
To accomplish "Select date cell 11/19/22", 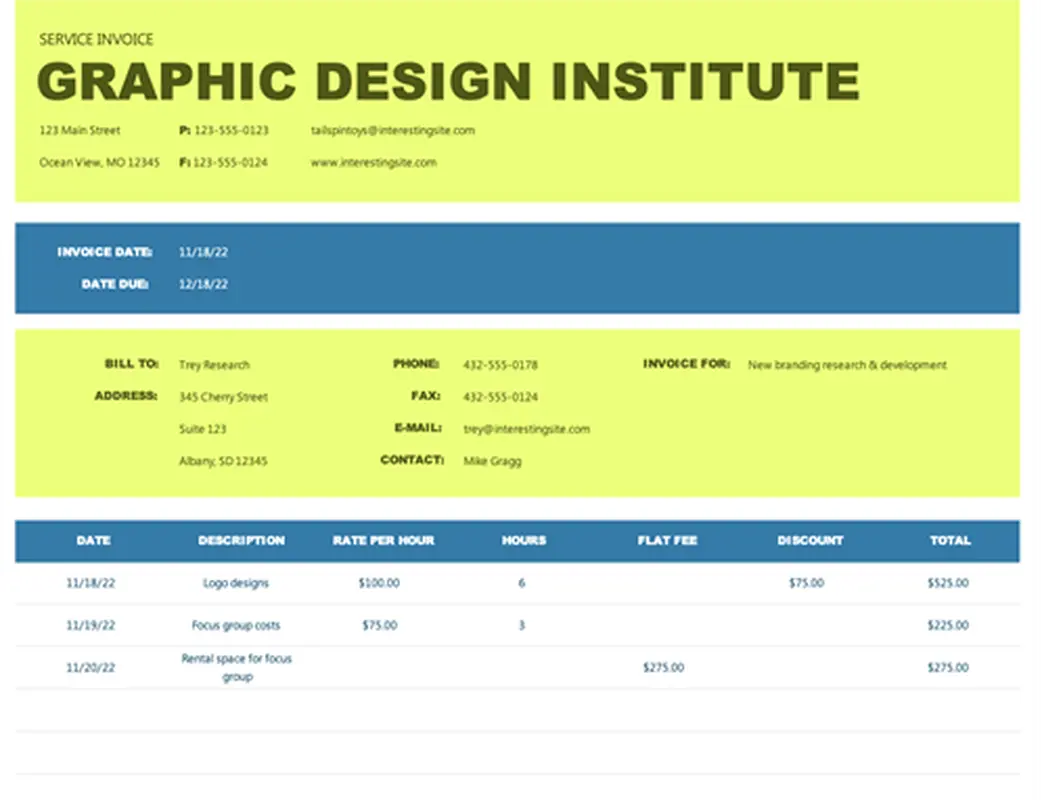I will tap(90, 625).
